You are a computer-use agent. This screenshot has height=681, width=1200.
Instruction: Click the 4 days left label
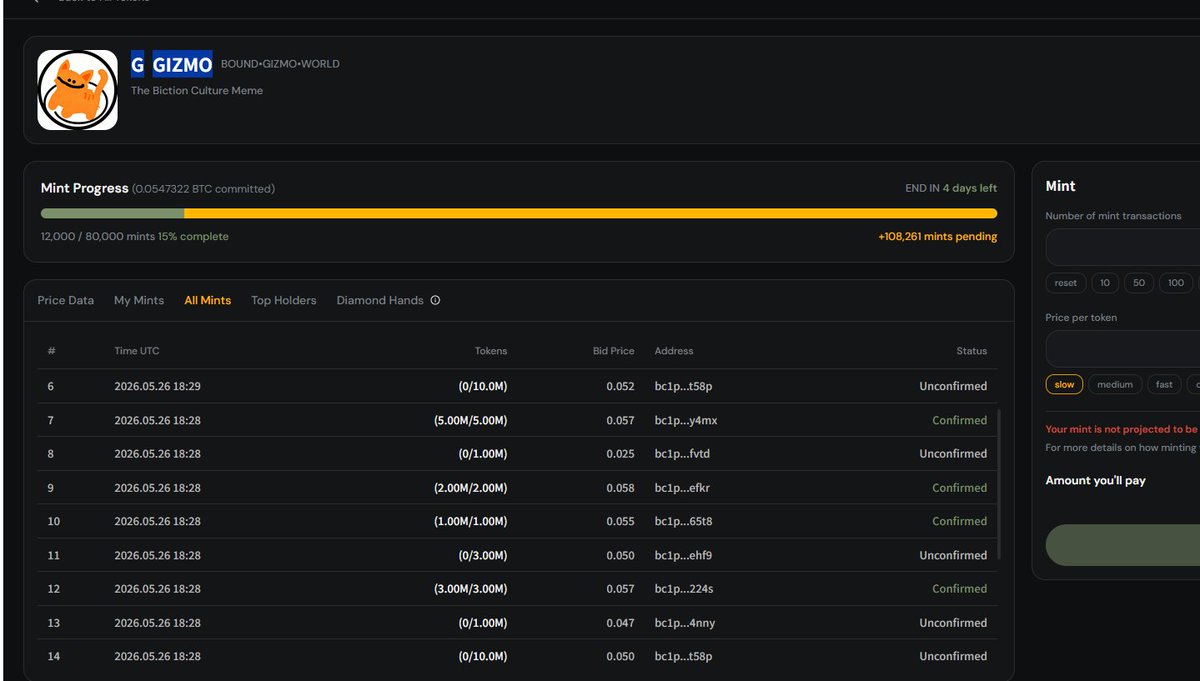[x=969, y=188]
